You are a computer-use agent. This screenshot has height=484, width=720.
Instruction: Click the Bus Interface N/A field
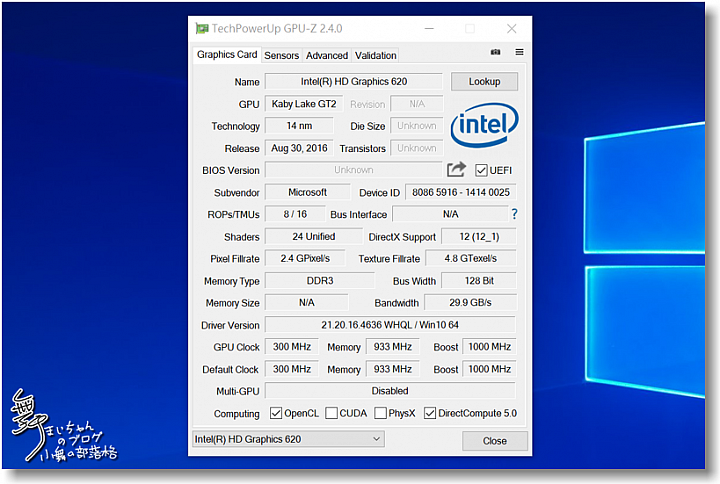click(450, 214)
